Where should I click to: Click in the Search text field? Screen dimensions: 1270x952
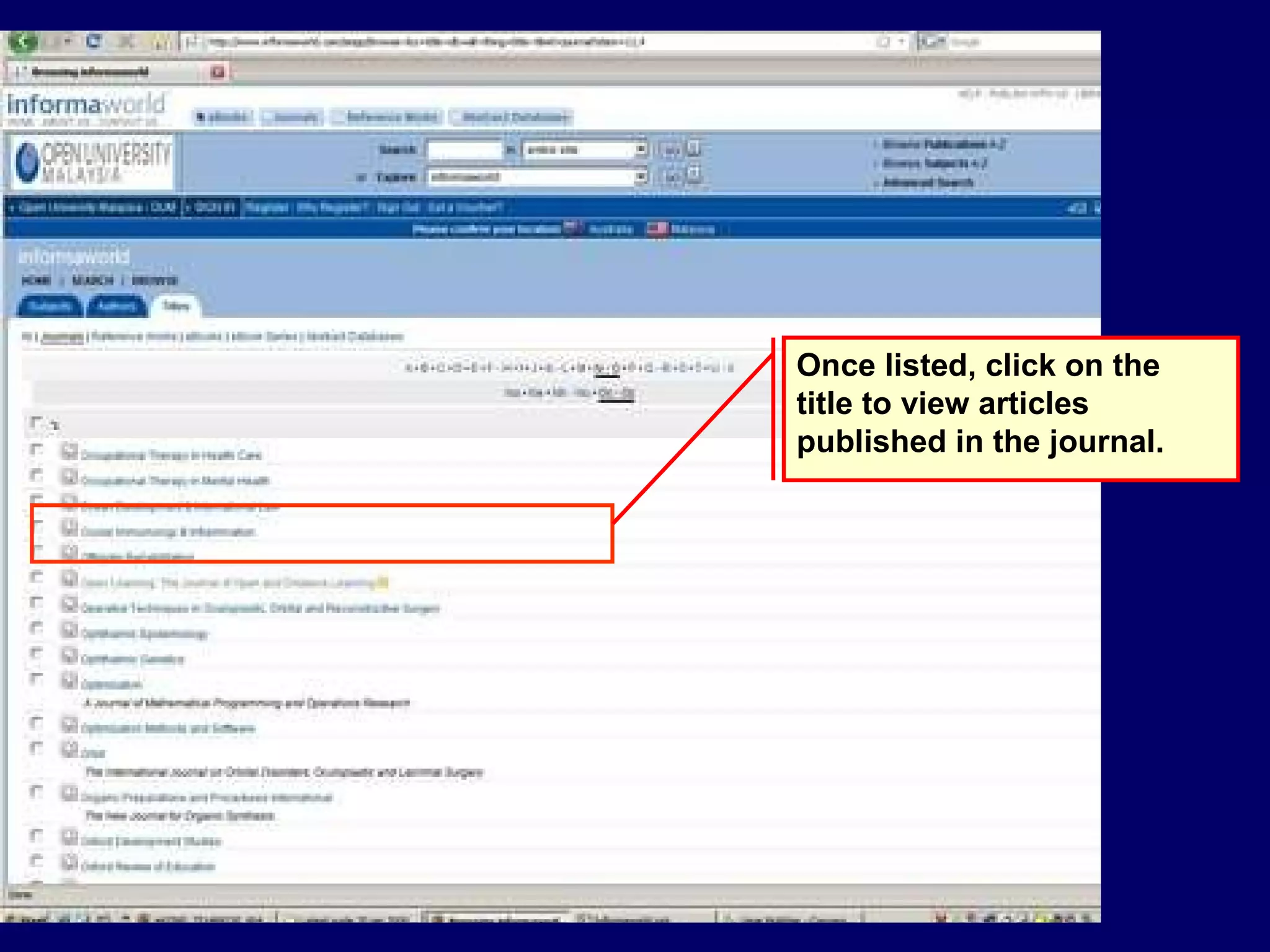tap(464, 150)
